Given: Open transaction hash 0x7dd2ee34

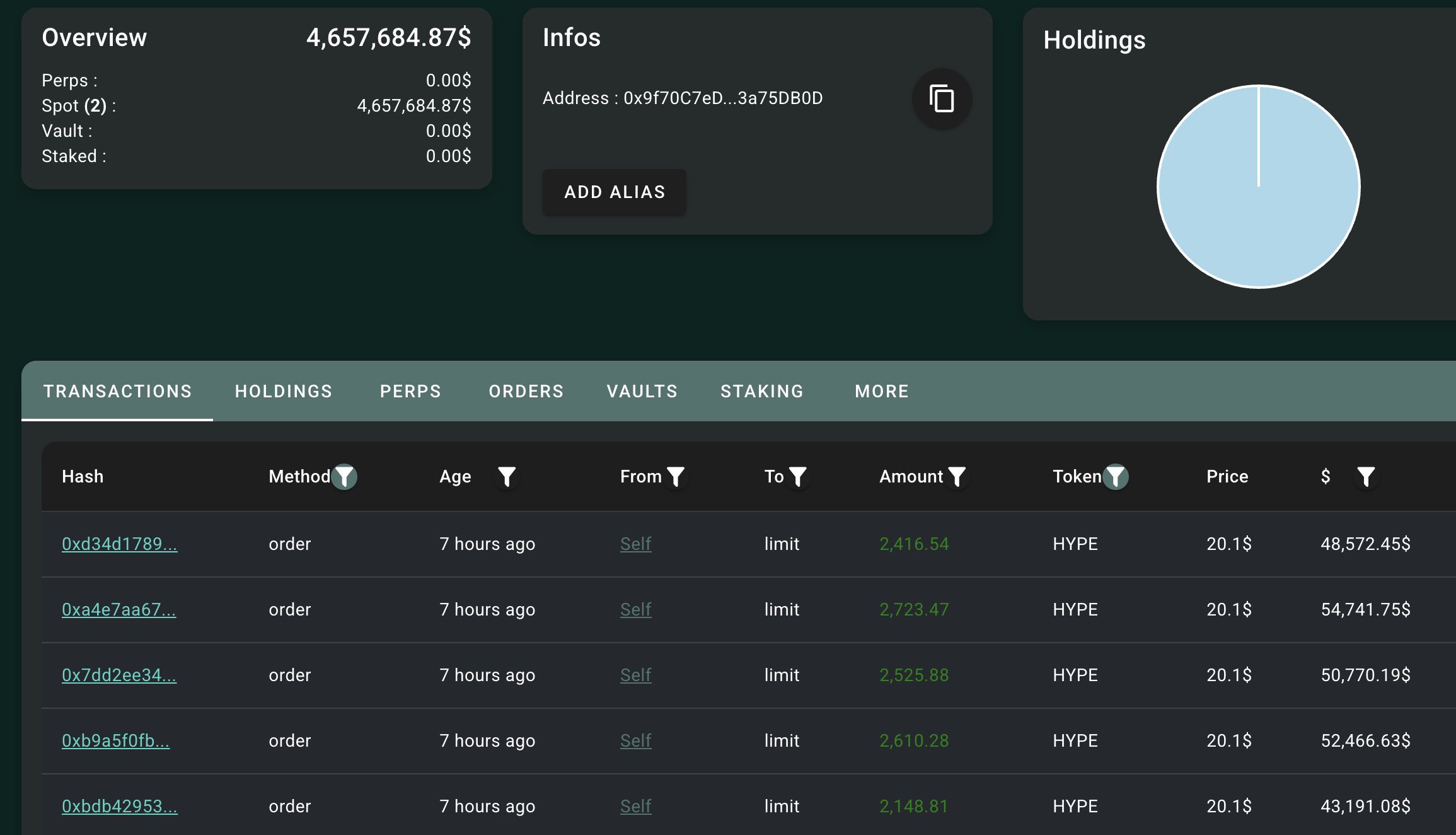Looking at the screenshot, I should coord(118,675).
